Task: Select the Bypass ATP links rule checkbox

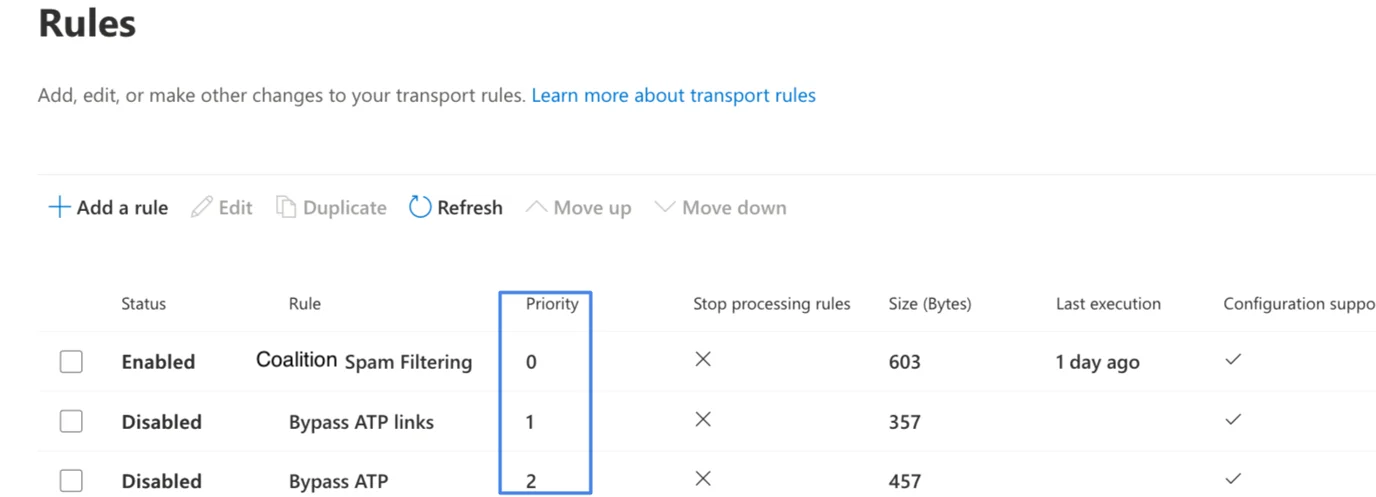Action: click(71, 421)
